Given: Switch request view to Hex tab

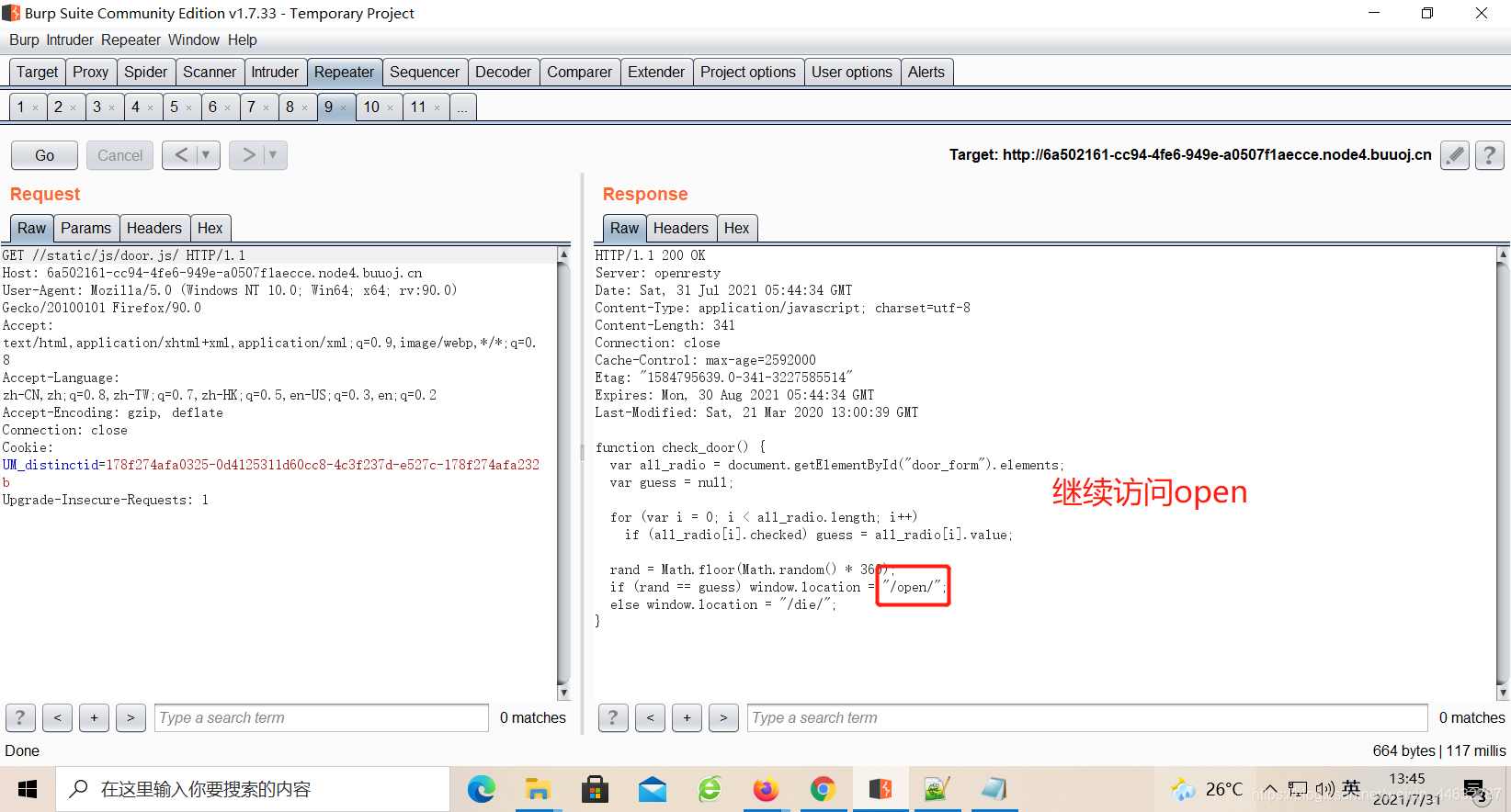Looking at the screenshot, I should (x=210, y=228).
